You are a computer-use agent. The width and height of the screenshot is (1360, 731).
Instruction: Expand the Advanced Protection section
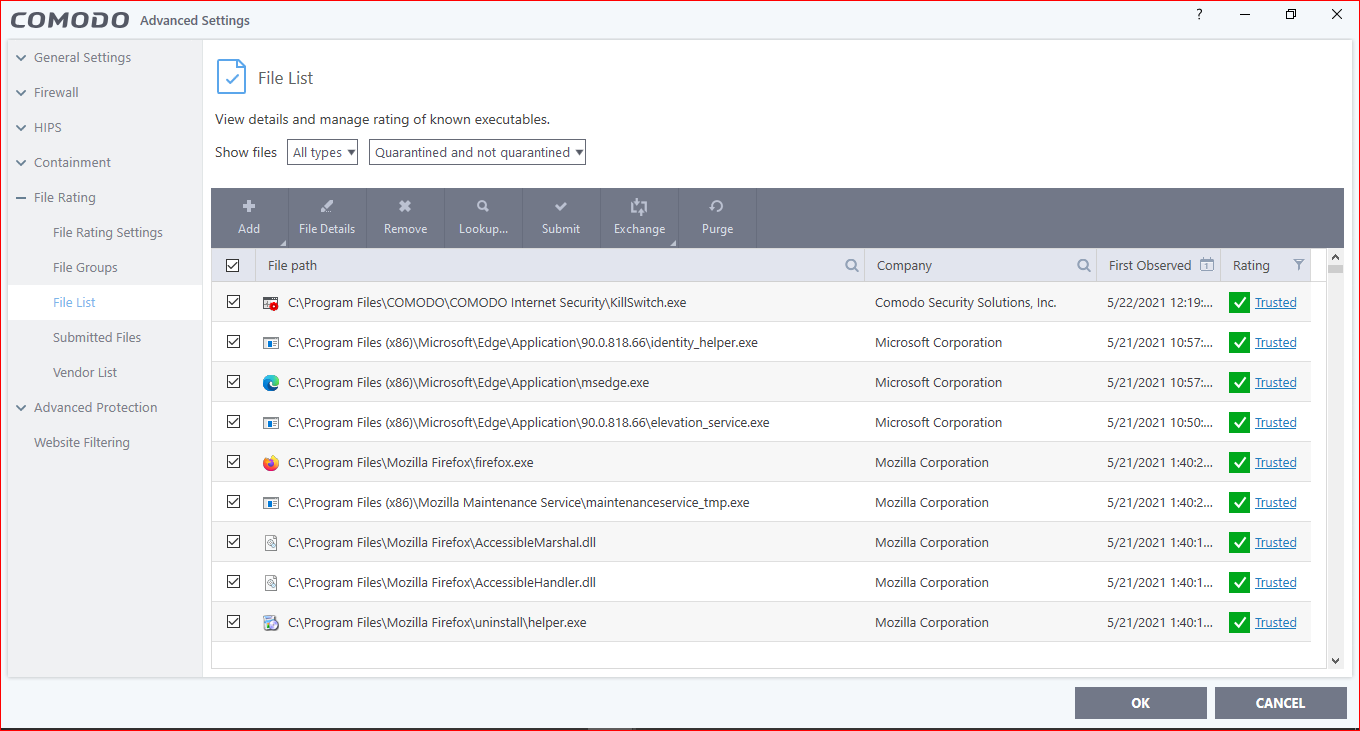[95, 407]
